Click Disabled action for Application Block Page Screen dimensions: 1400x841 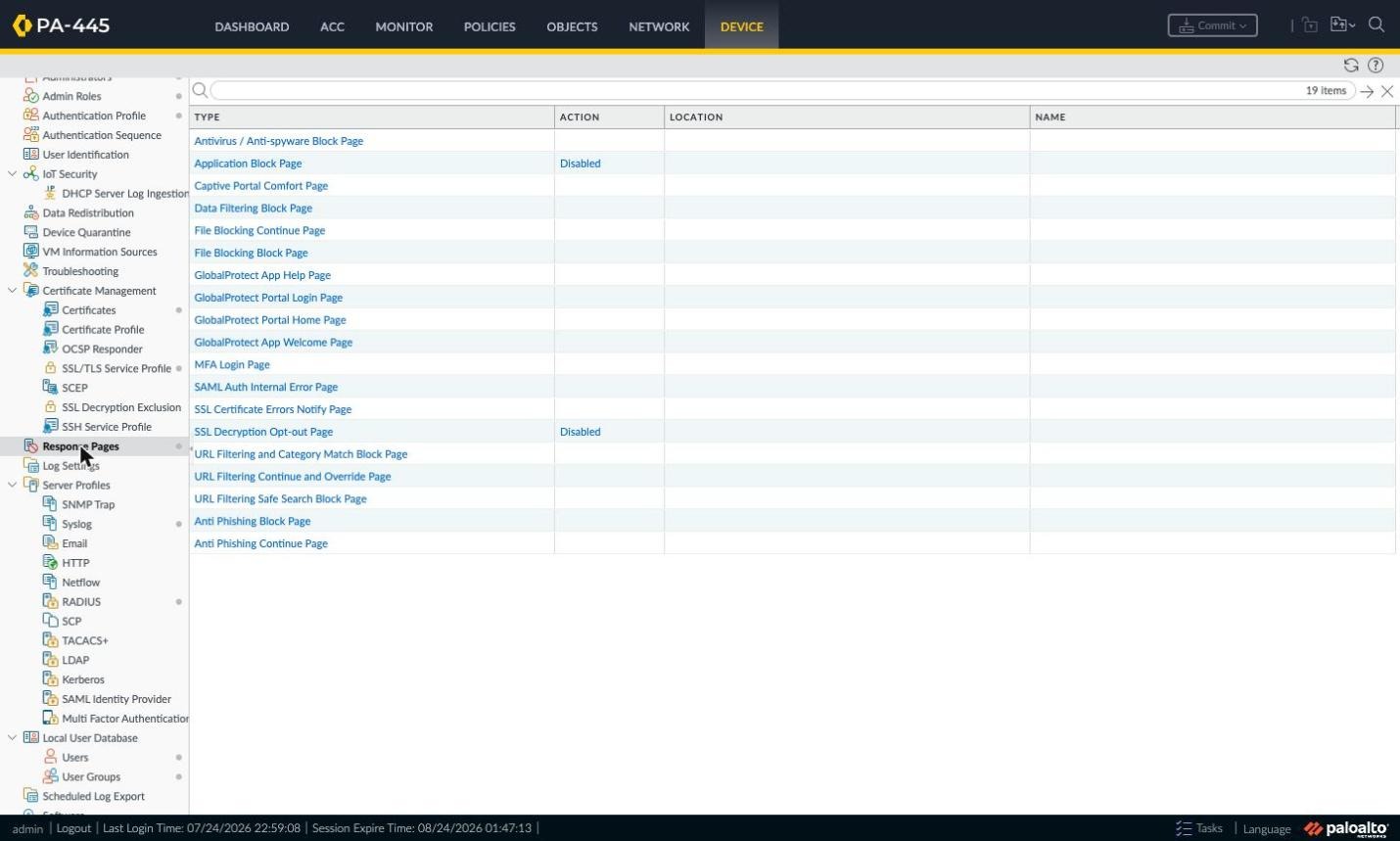pyautogui.click(x=580, y=164)
